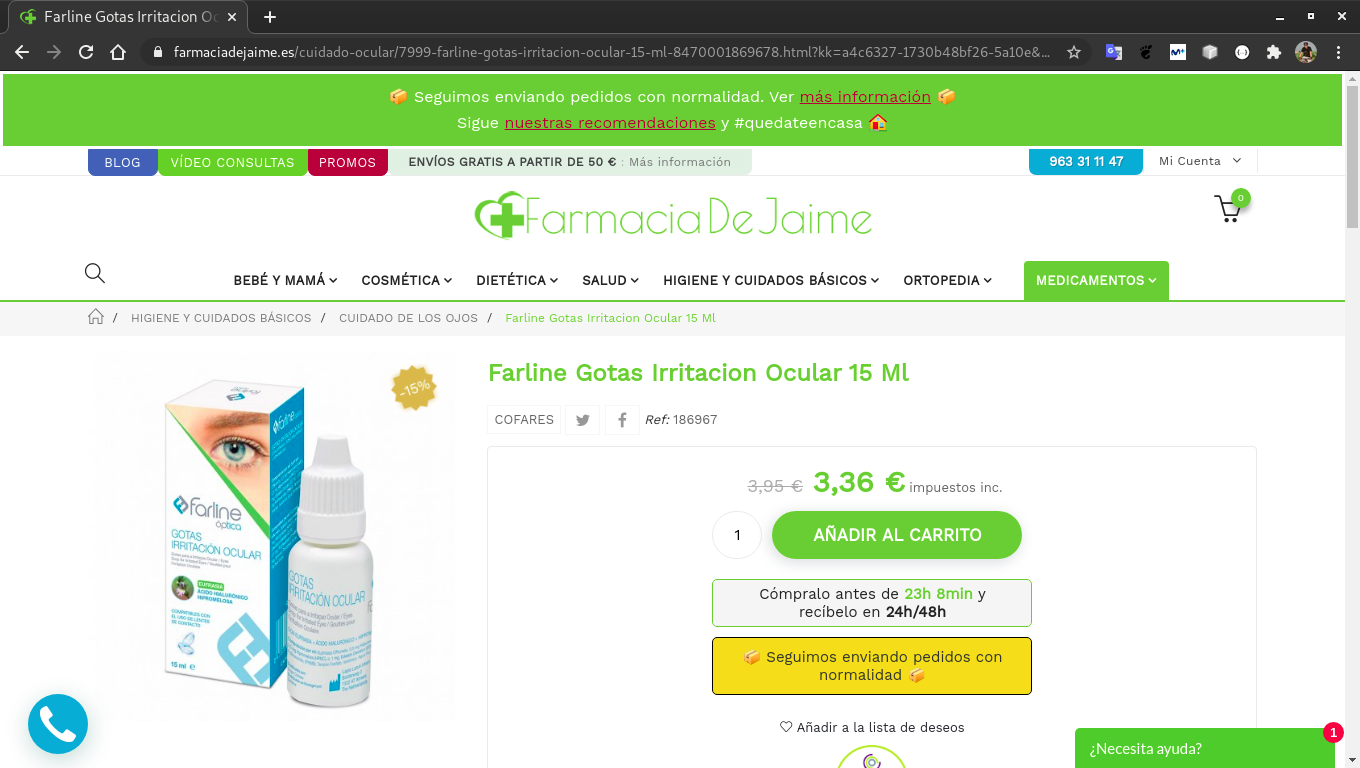Open the Blog tab
Viewport: 1360px width, 768px height.
click(123, 162)
